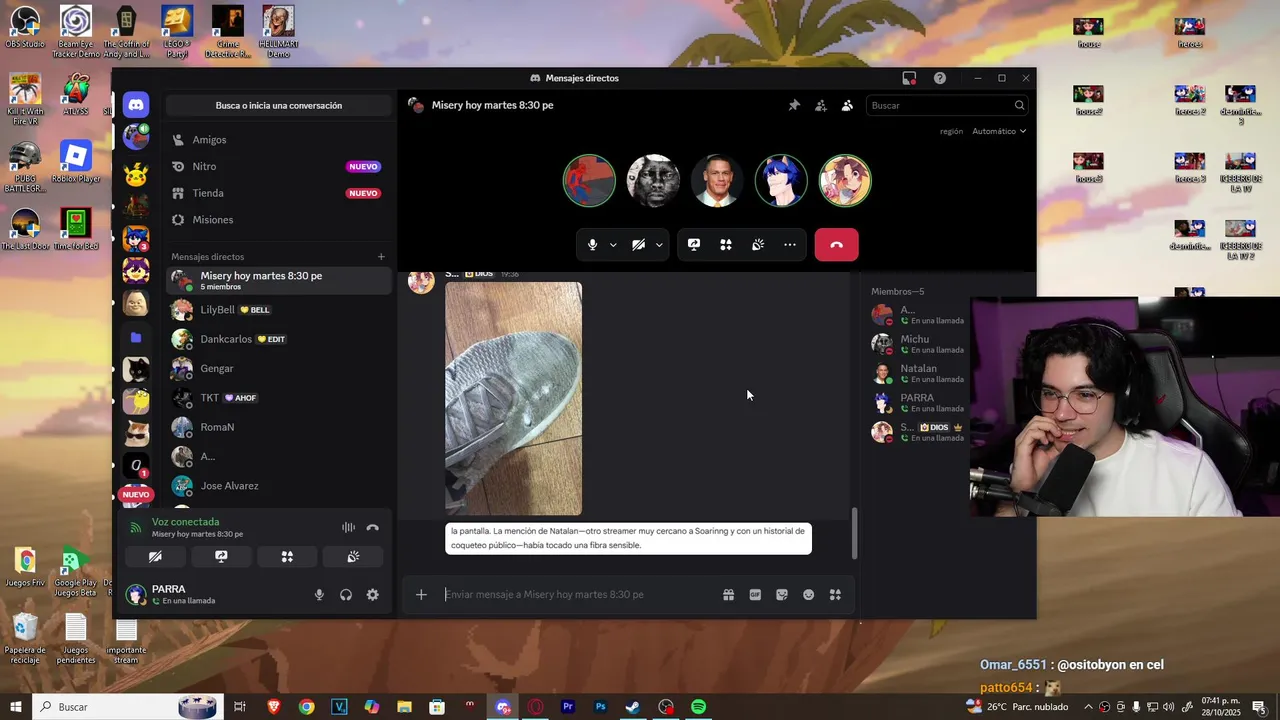Image resolution: width=1280 pixels, height=720 pixels.
Task: Open soundboard in call controls
Action: (x=758, y=244)
